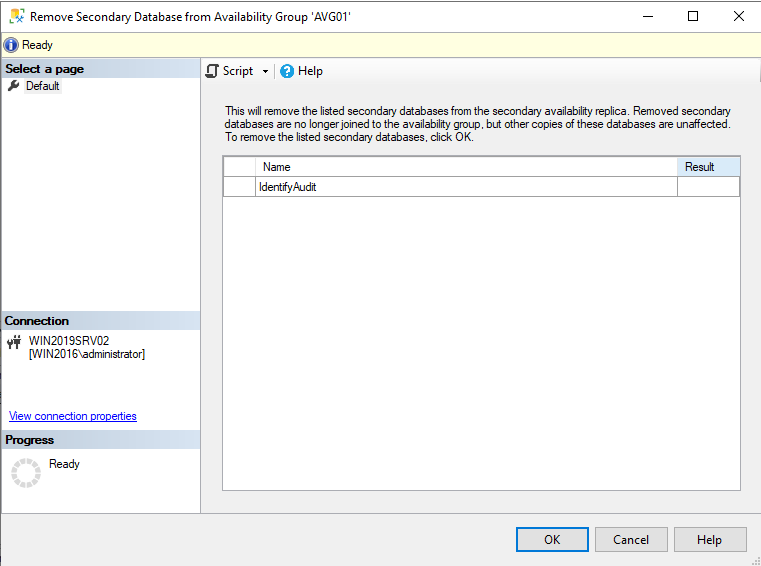This screenshot has width=761, height=566.
Task: Click the wrench icon beside Default
Action: coord(14,85)
